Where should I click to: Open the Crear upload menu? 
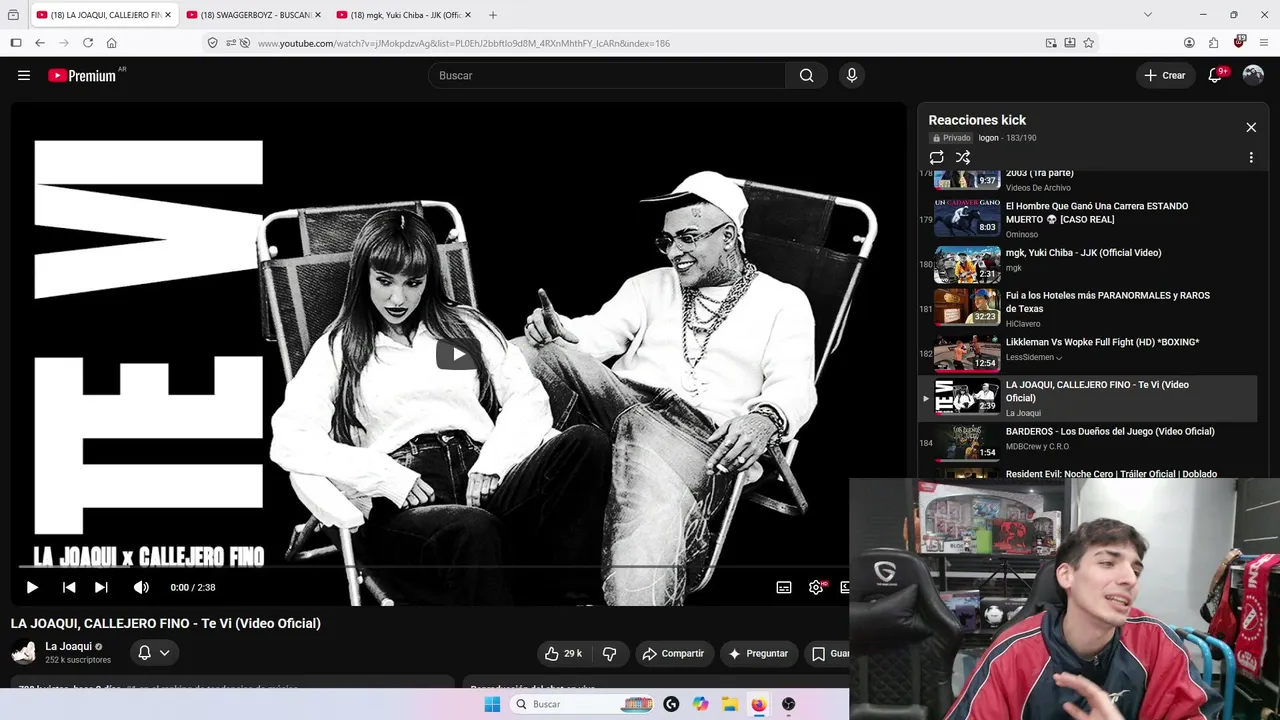(1164, 75)
